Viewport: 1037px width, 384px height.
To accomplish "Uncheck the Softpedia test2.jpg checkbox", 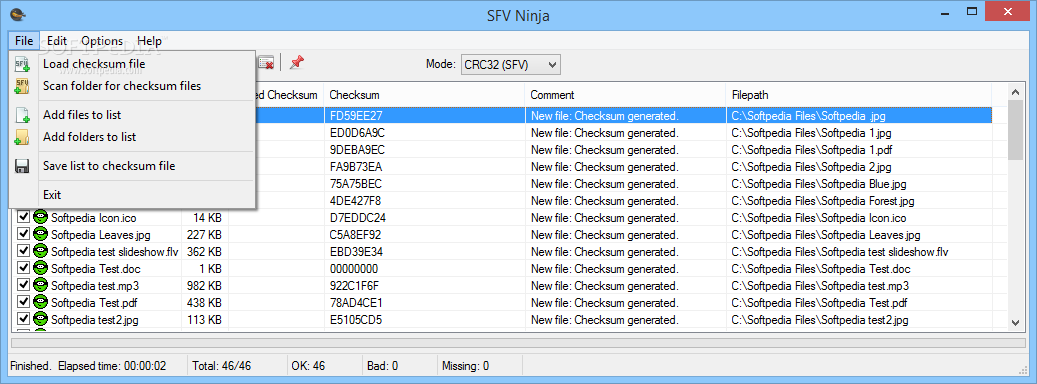I will [x=24, y=320].
